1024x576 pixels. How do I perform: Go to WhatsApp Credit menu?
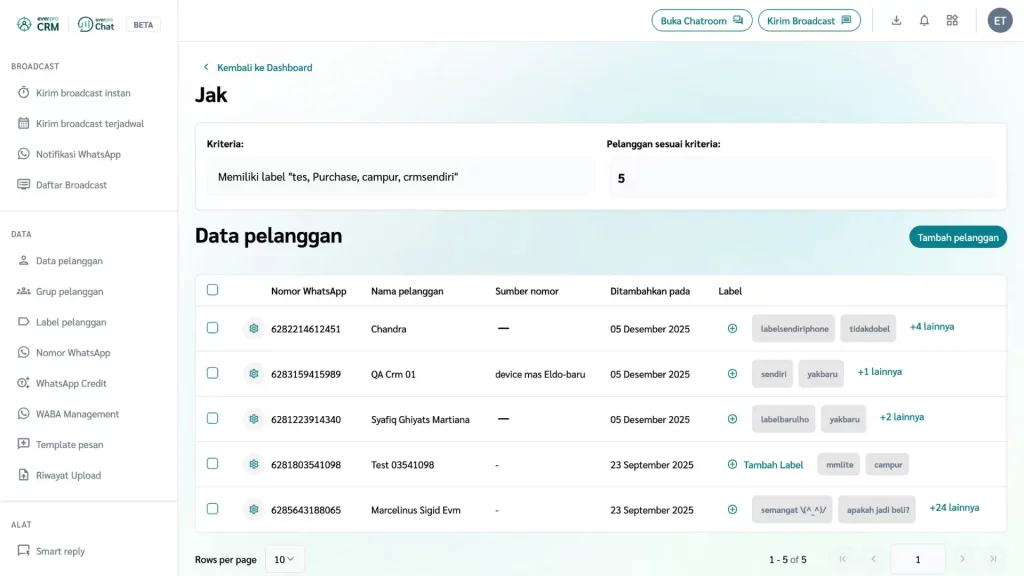click(71, 384)
